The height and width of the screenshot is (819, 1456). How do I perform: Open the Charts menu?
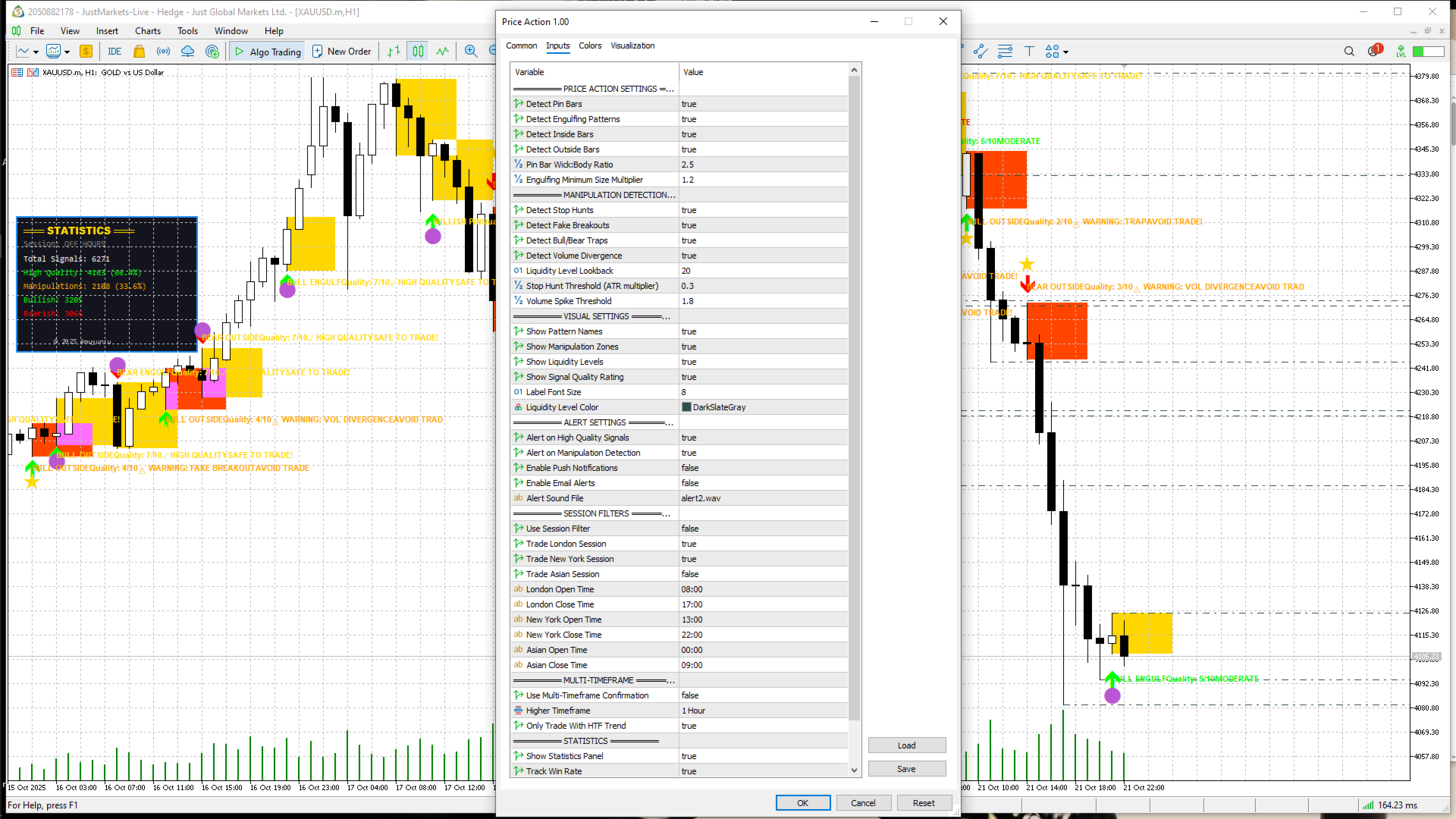click(x=147, y=31)
